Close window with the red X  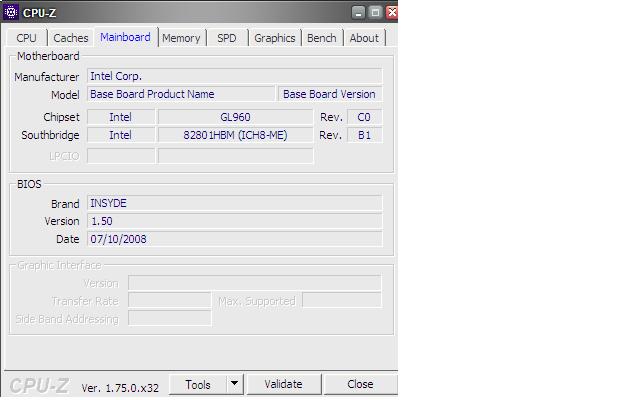tap(392, 13)
